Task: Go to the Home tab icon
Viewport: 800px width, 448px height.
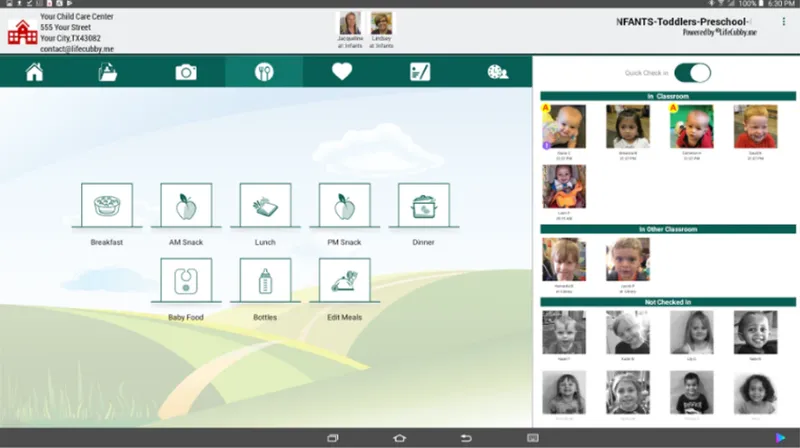Action: click(35, 72)
